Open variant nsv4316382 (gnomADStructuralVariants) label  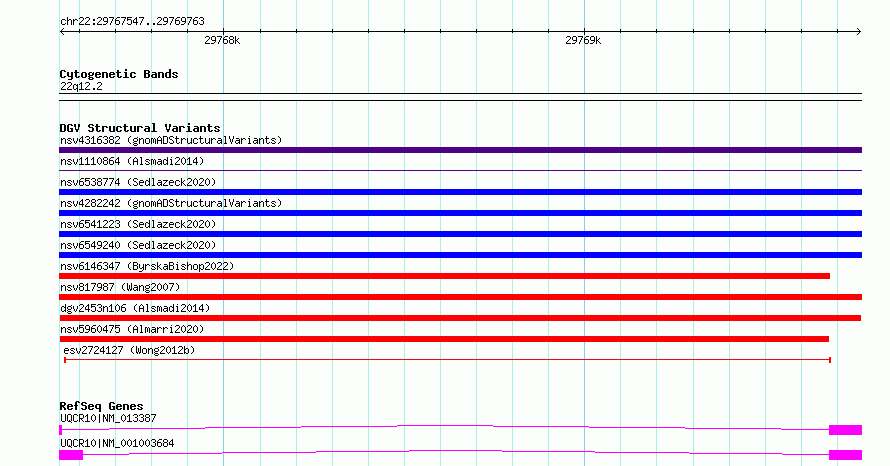click(171, 140)
